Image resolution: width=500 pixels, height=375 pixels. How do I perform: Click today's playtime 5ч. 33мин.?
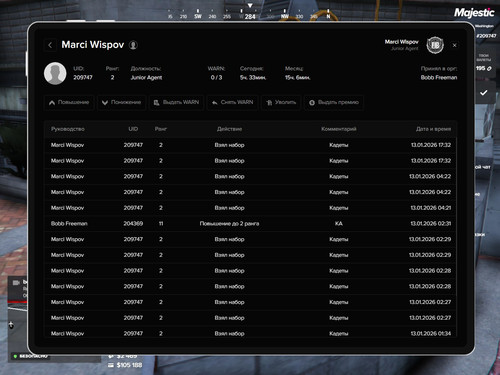tap(253, 78)
